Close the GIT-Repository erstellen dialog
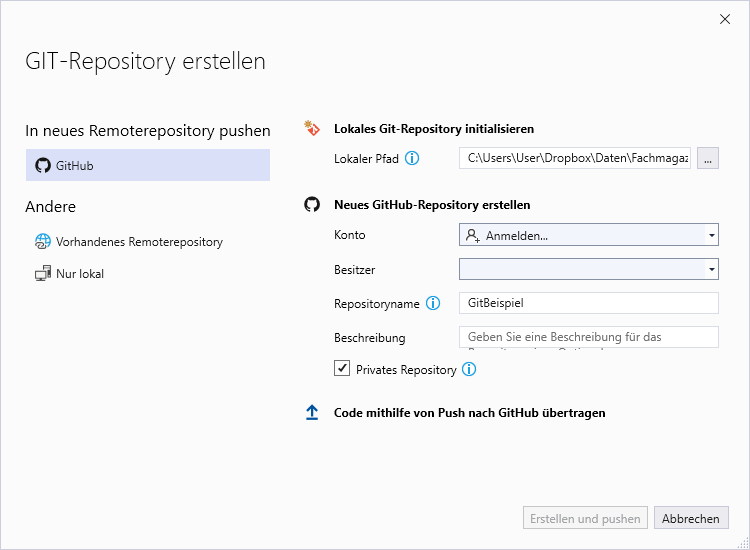 pos(725,19)
